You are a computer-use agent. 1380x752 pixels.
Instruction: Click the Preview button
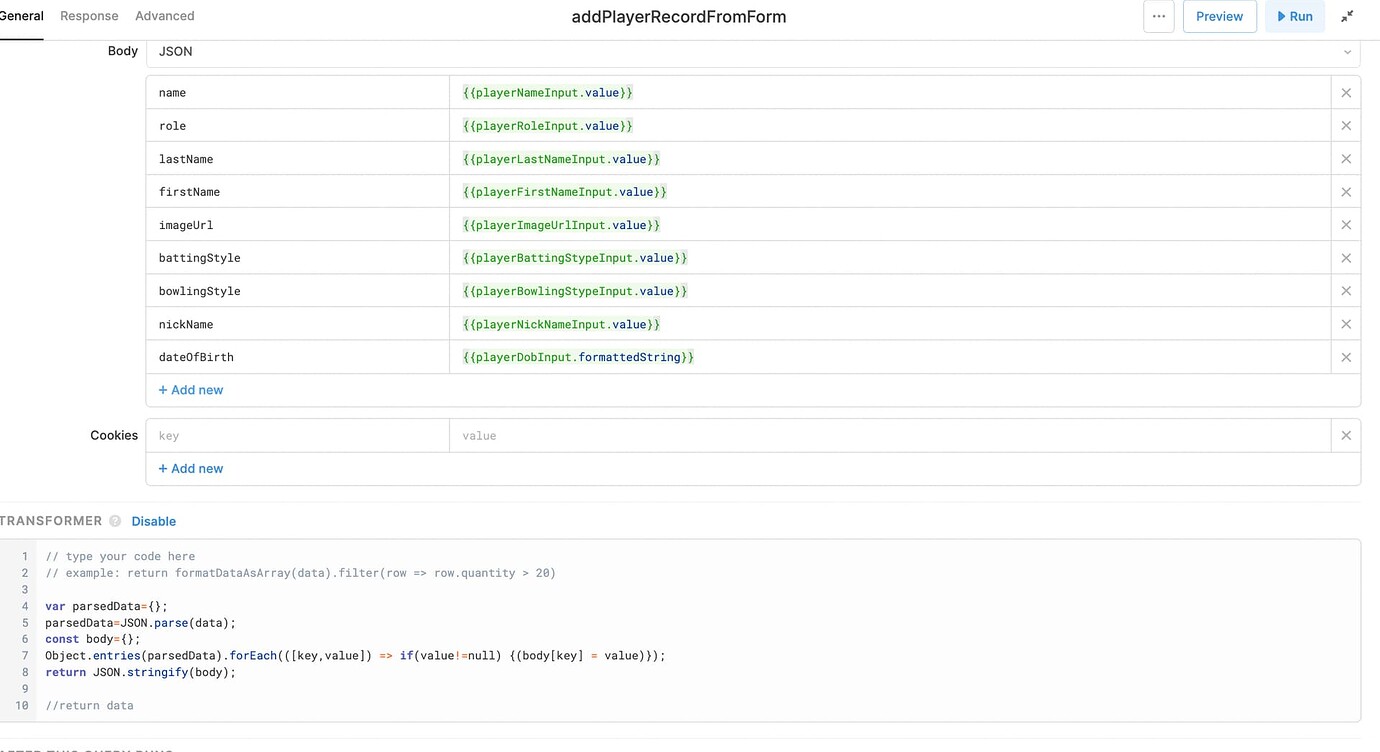click(x=1219, y=16)
